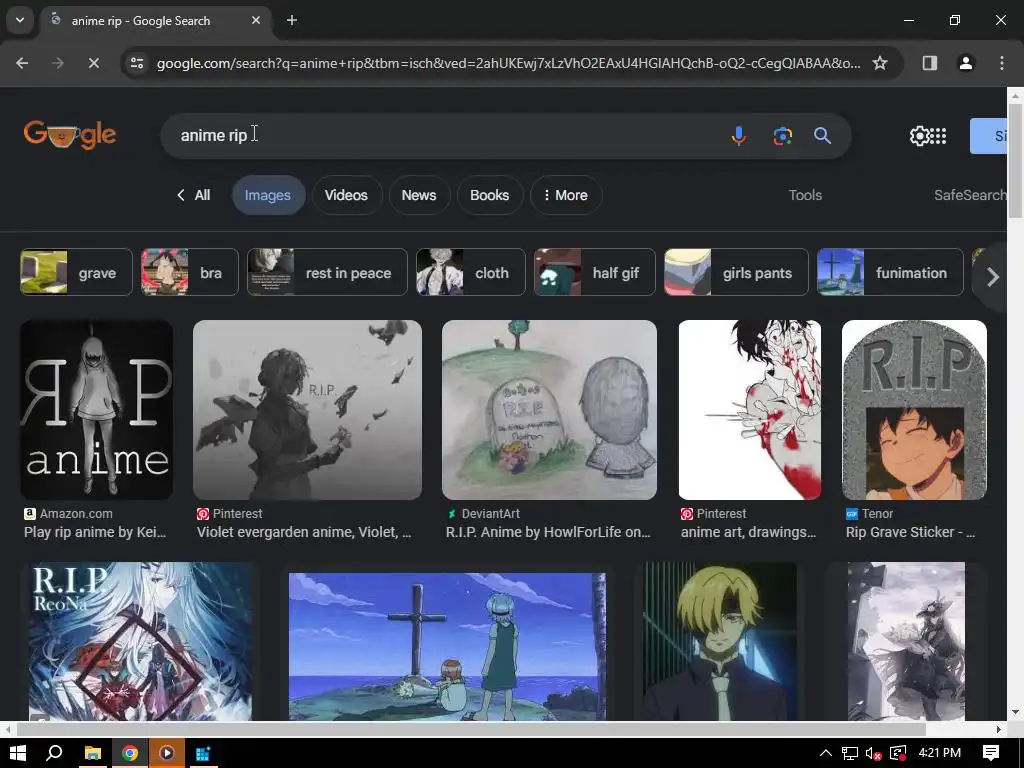The image size is (1024, 768).
Task: Bookmark this page with the star icon
Action: tap(880, 63)
